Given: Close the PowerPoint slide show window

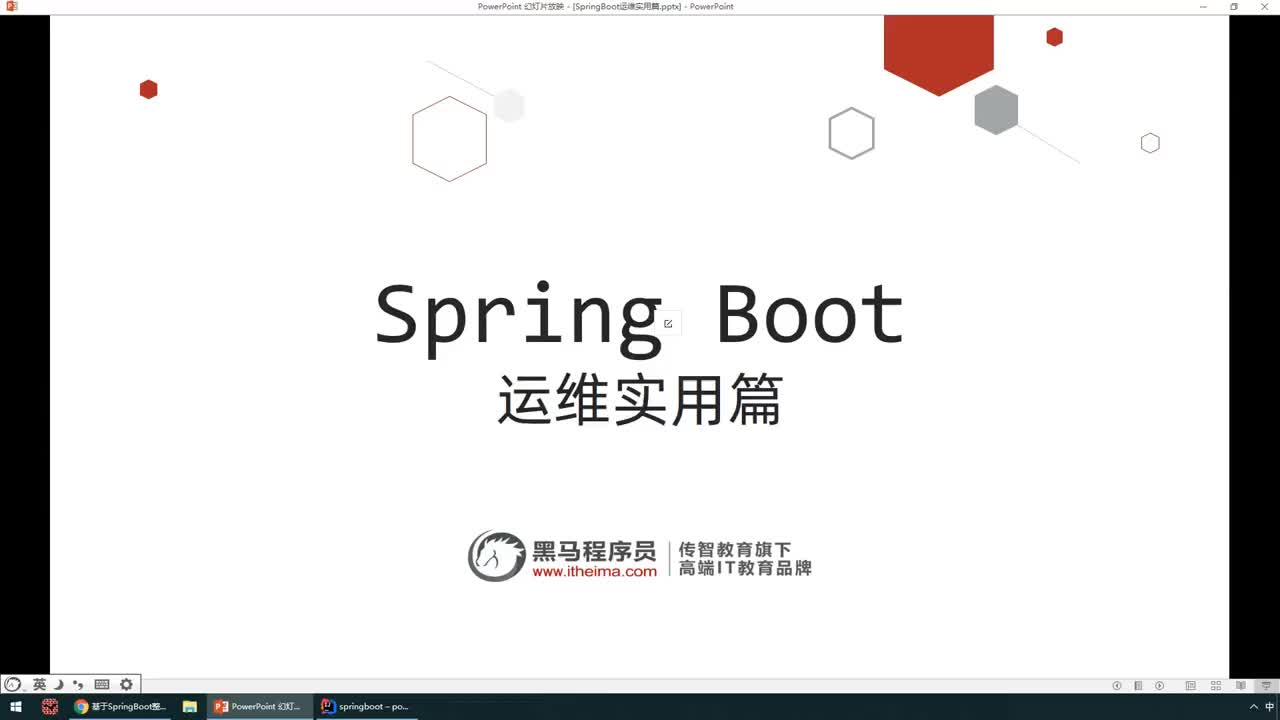Looking at the screenshot, I should [1263, 6].
